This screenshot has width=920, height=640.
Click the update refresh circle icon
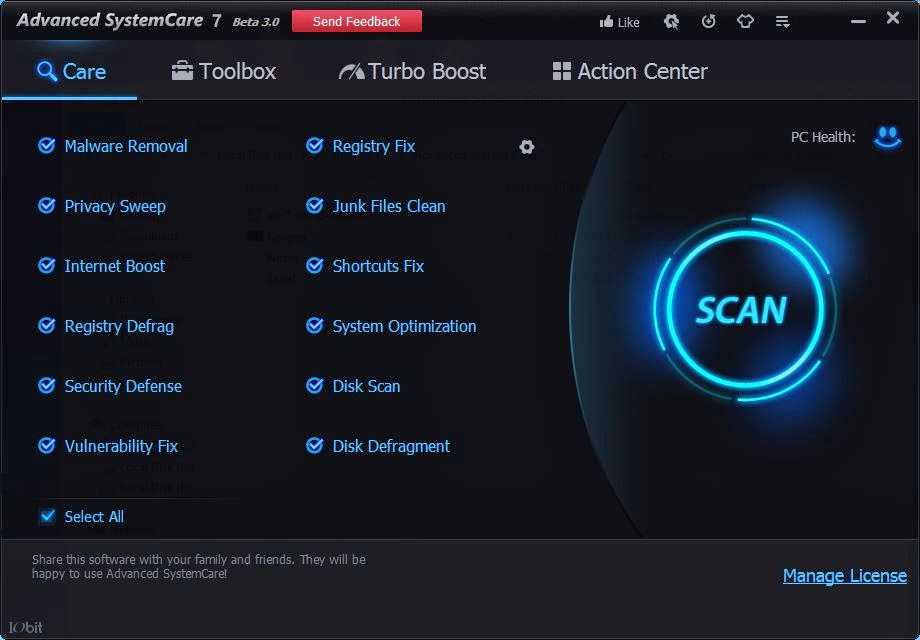[x=709, y=22]
